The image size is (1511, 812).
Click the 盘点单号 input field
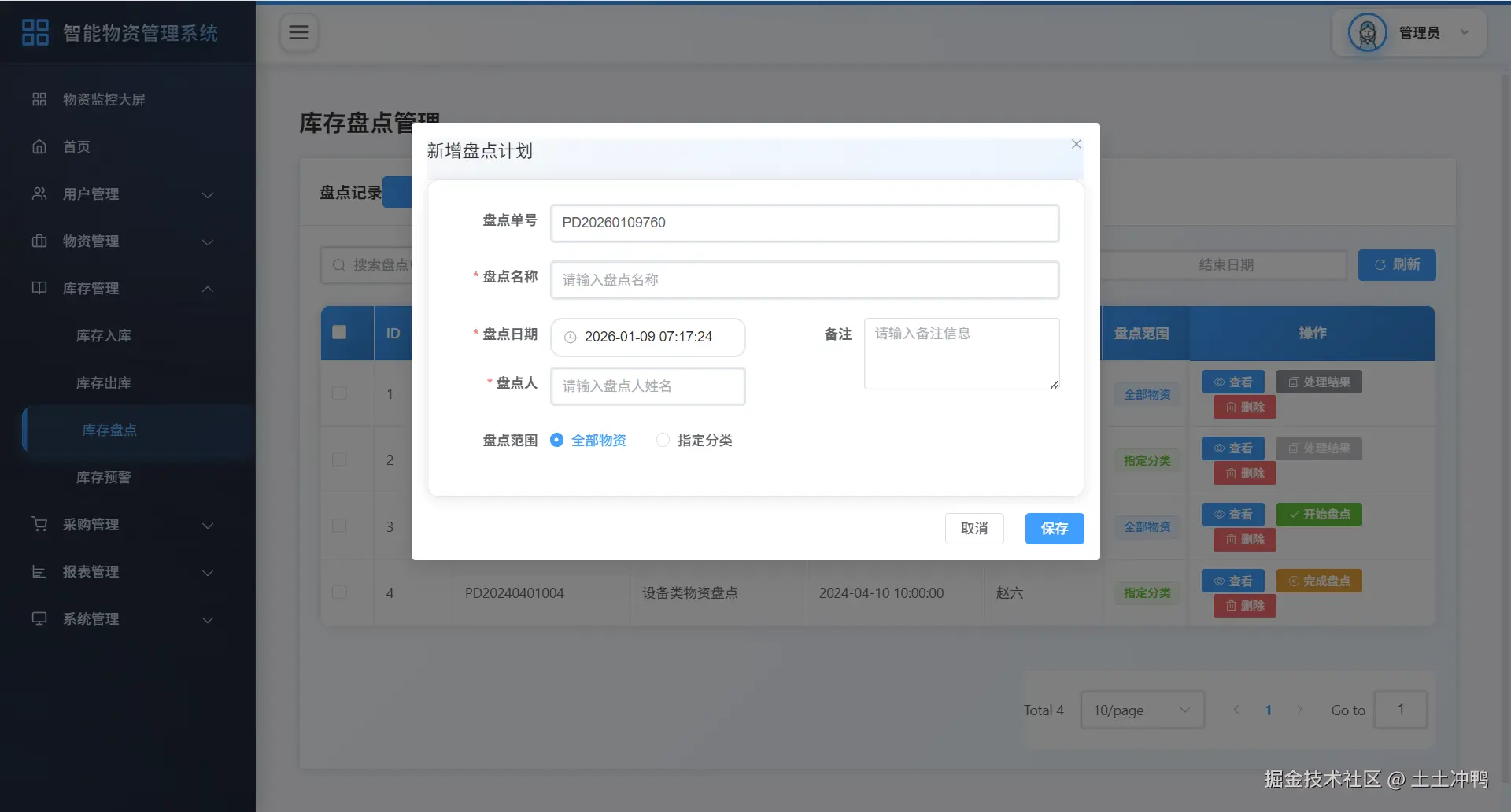pos(805,223)
